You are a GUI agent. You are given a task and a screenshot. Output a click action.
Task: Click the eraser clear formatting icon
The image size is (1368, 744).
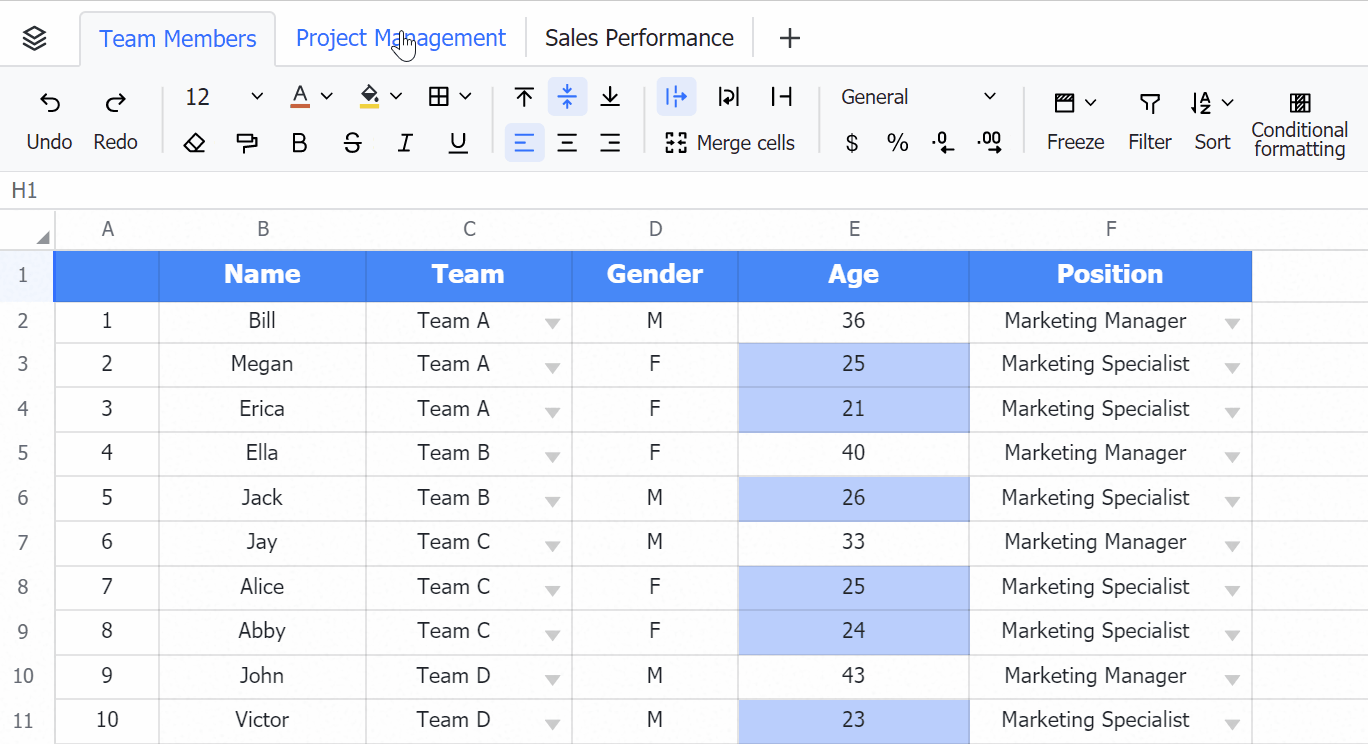[x=195, y=143]
